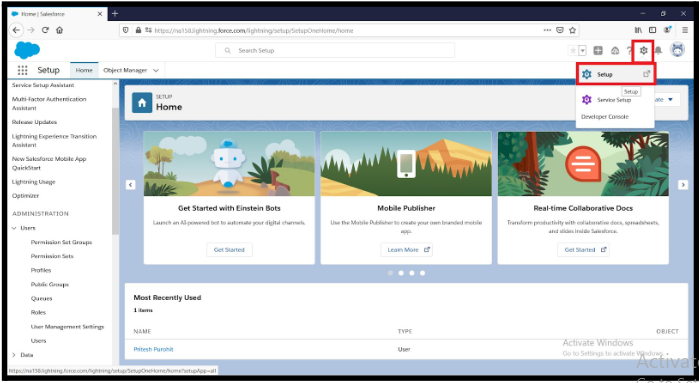The width and height of the screenshot is (699, 383).
Task: Click the Pocket save icon
Action: point(559,30)
